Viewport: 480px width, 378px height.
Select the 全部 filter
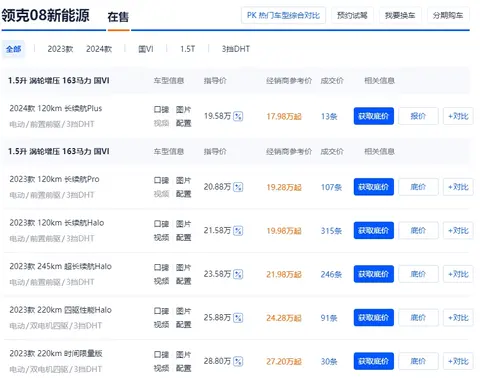(x=14, y=49)
